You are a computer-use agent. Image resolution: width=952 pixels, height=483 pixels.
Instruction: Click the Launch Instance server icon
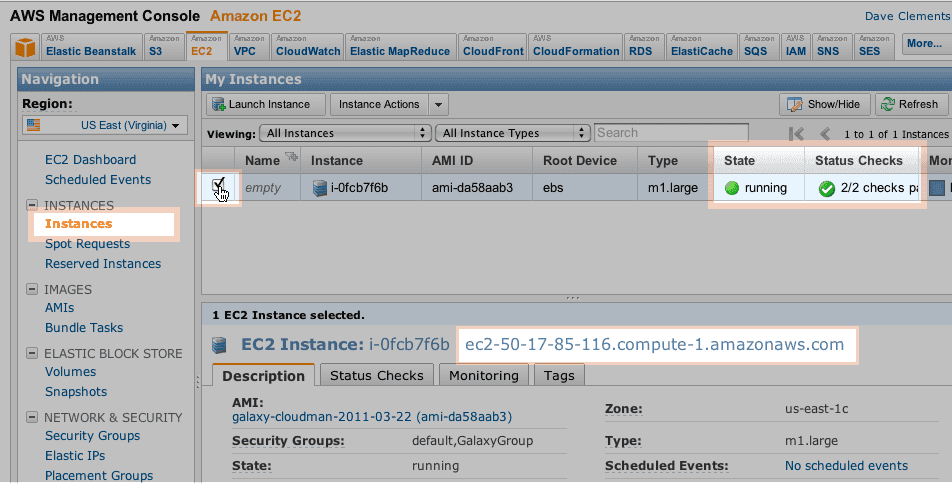[x=217, y=104]
